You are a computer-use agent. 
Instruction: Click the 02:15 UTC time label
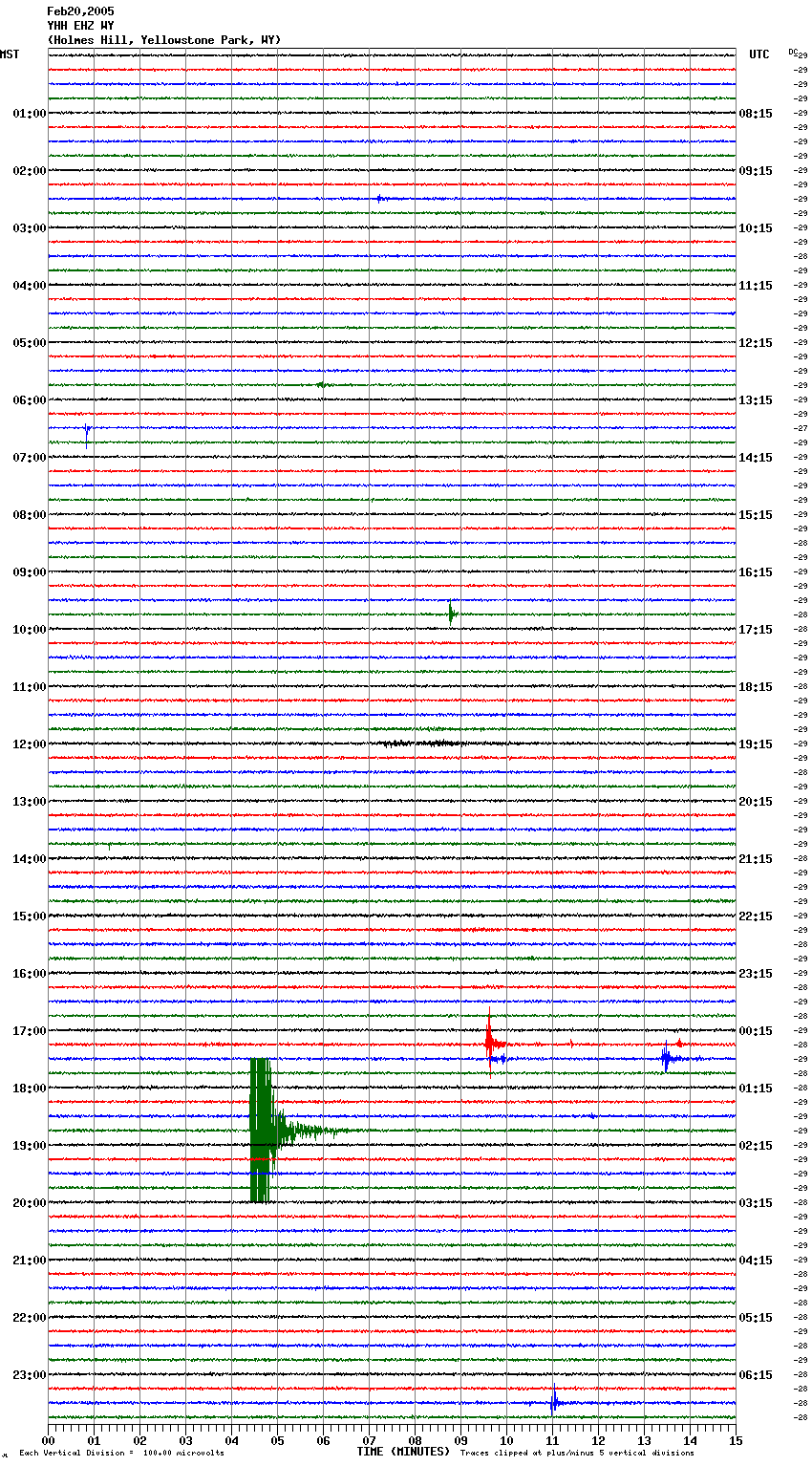pyautogui.click(x=756, y=1146)
